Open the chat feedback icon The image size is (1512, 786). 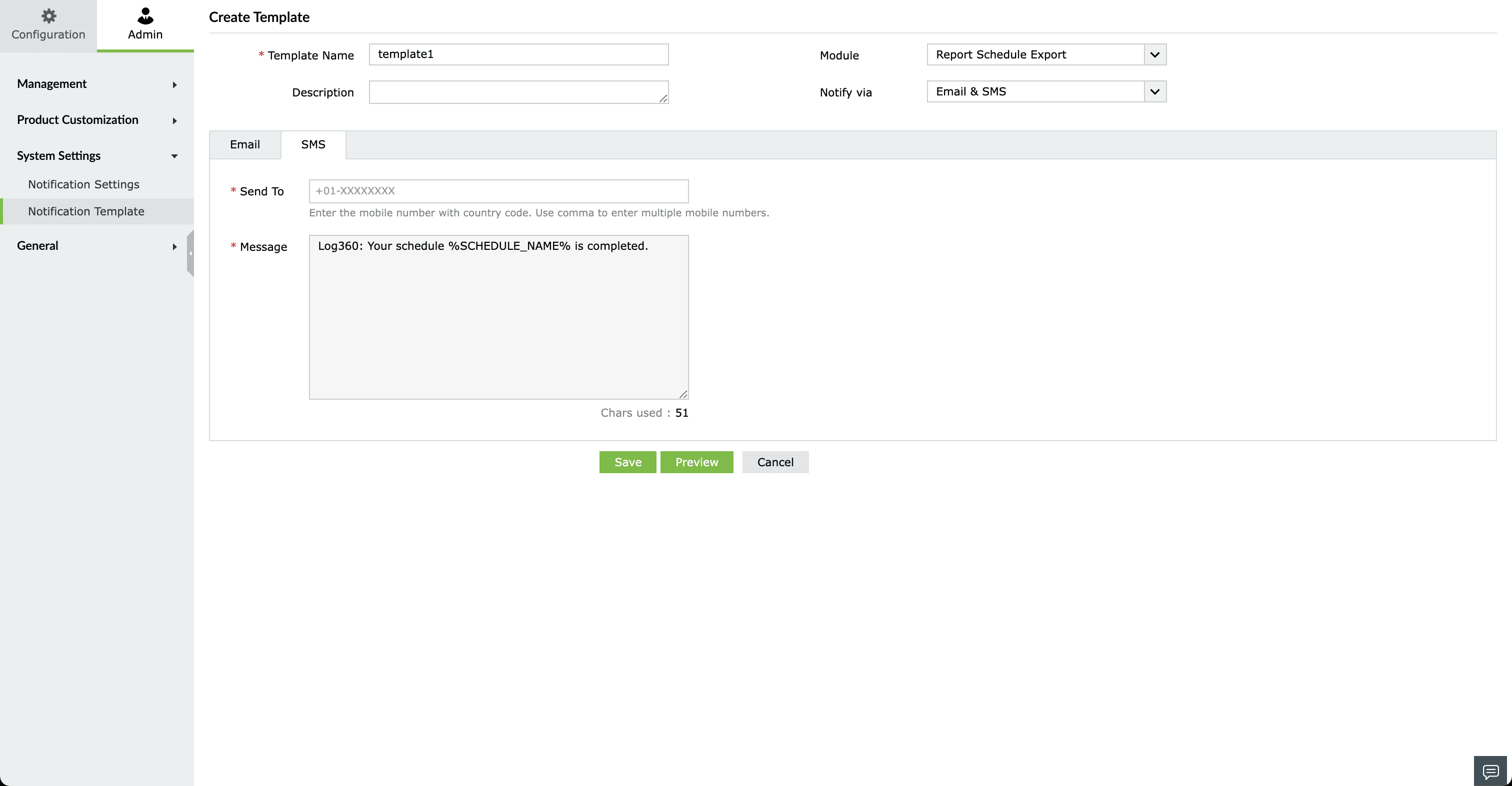click(1490, 772)
